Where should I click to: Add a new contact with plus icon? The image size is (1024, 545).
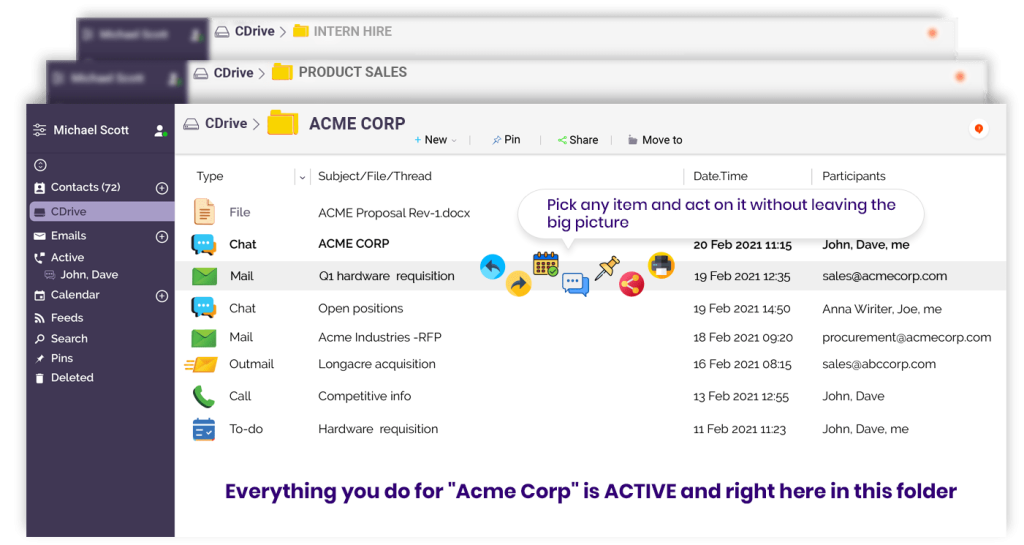tap(162, 188)
